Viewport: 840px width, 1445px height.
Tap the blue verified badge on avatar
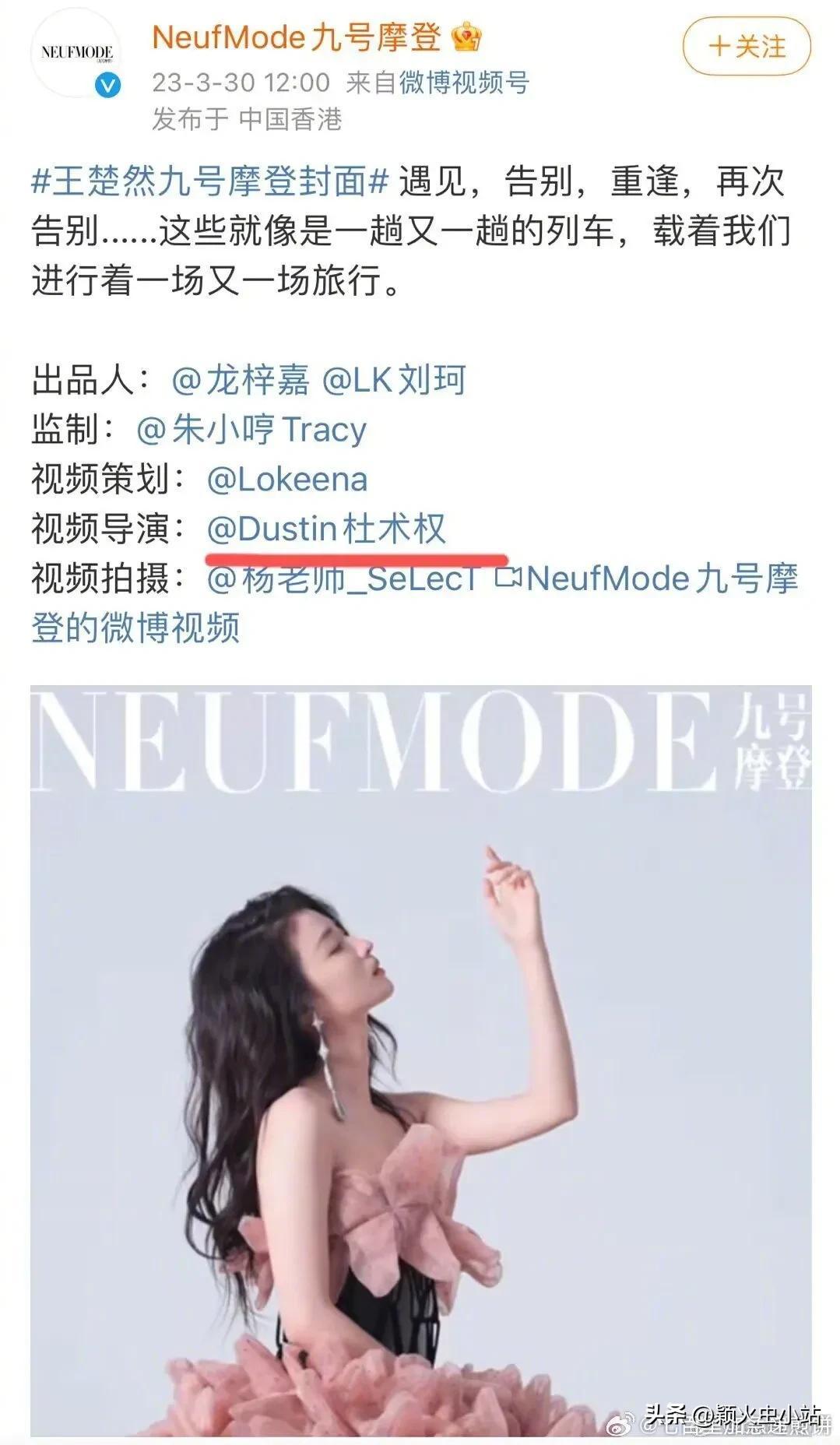click(x=108, y=84)
